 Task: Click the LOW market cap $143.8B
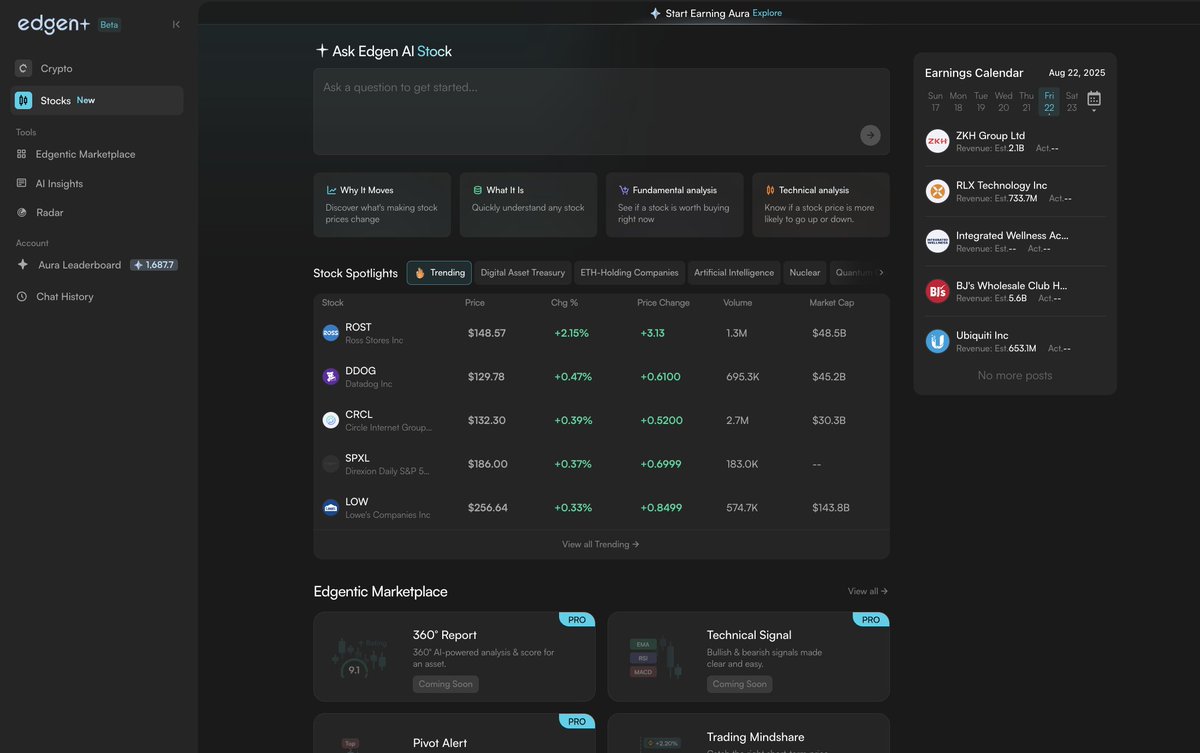[x=831, y=508]
